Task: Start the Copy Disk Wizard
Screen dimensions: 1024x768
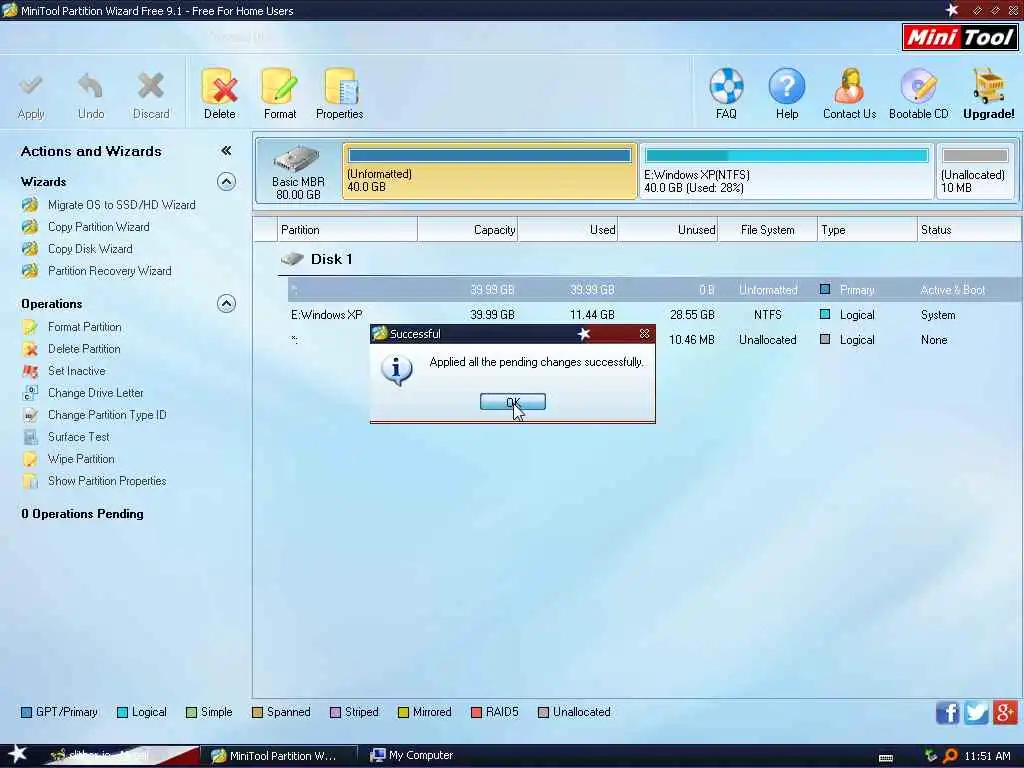Action: (x=90, y=249)
